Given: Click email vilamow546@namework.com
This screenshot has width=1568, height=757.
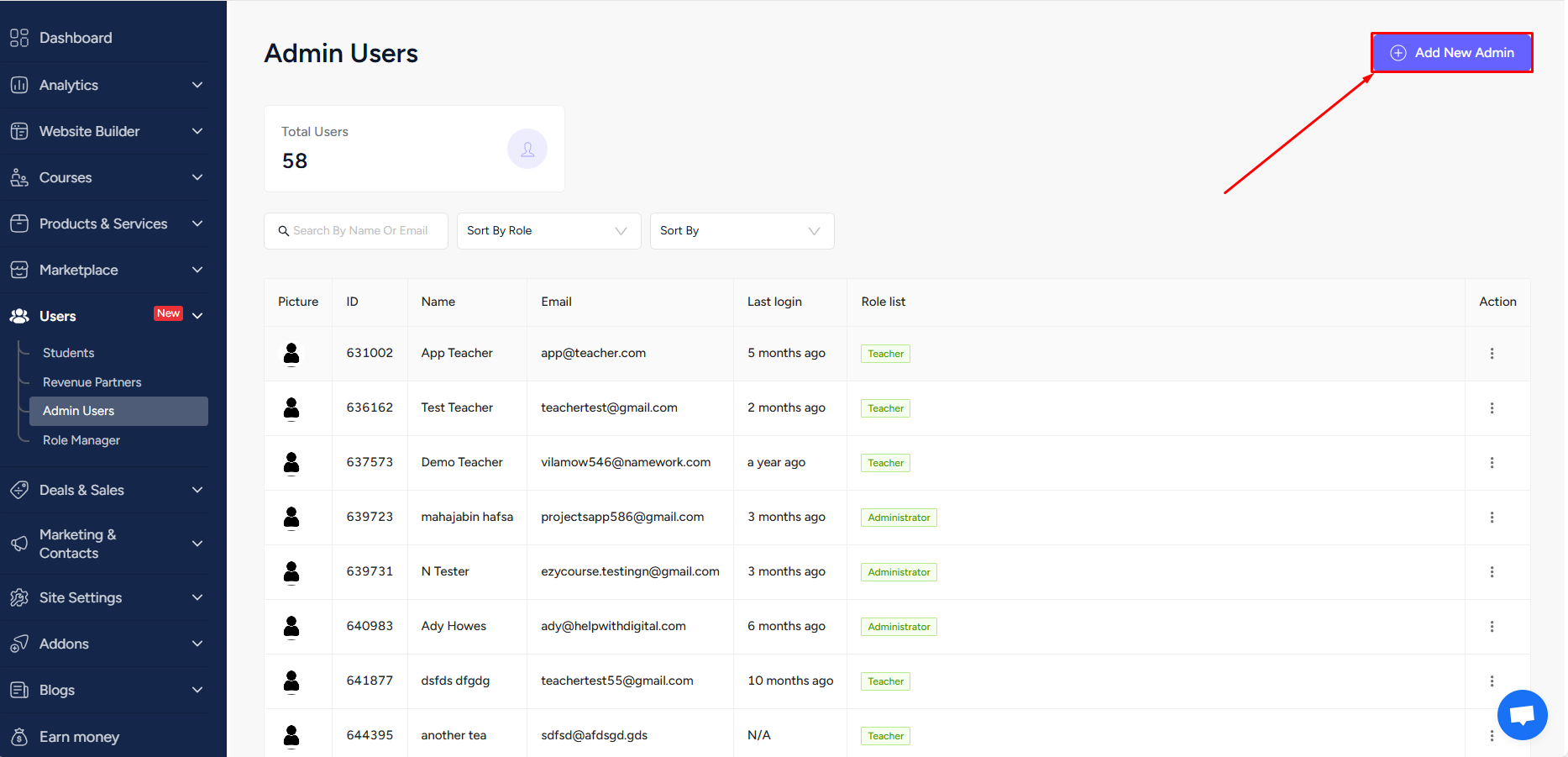Looking at the screenshot, I should click(x=626, y=462).
